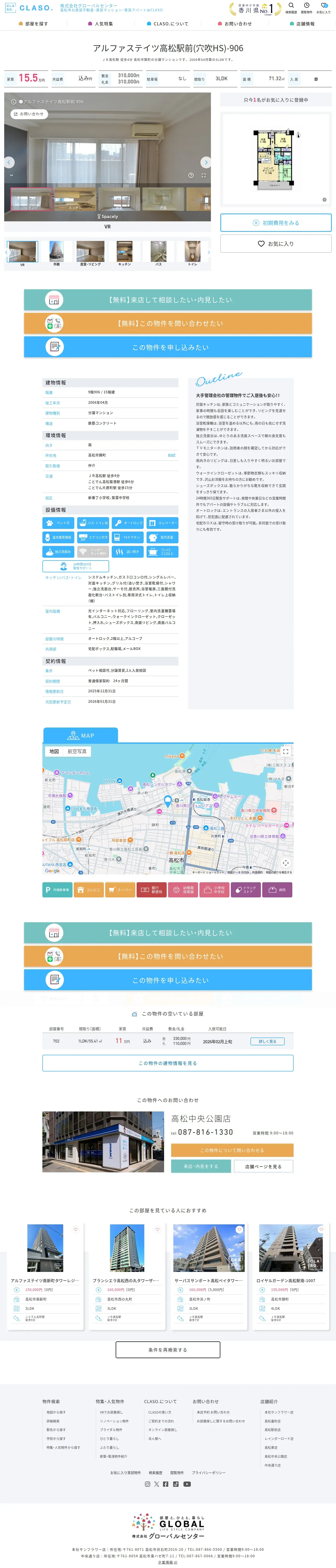Open the viewed properties (閲覧物件) clock icon
This screenshot has width=336, height=1568.
coord(307,8)
